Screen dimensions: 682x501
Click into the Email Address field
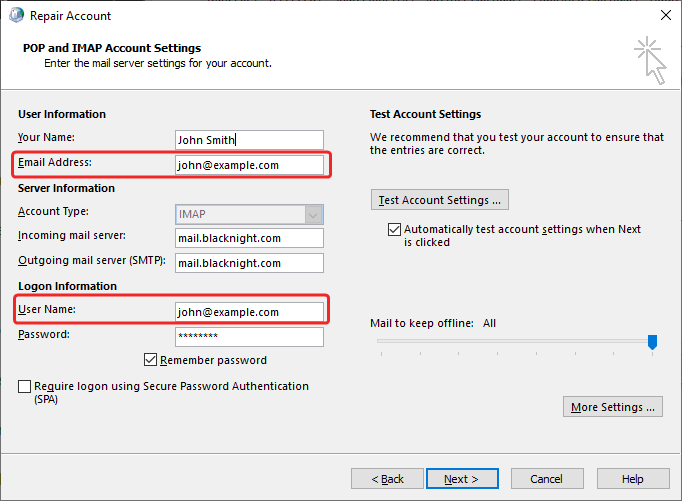click(x=249, y=165)
